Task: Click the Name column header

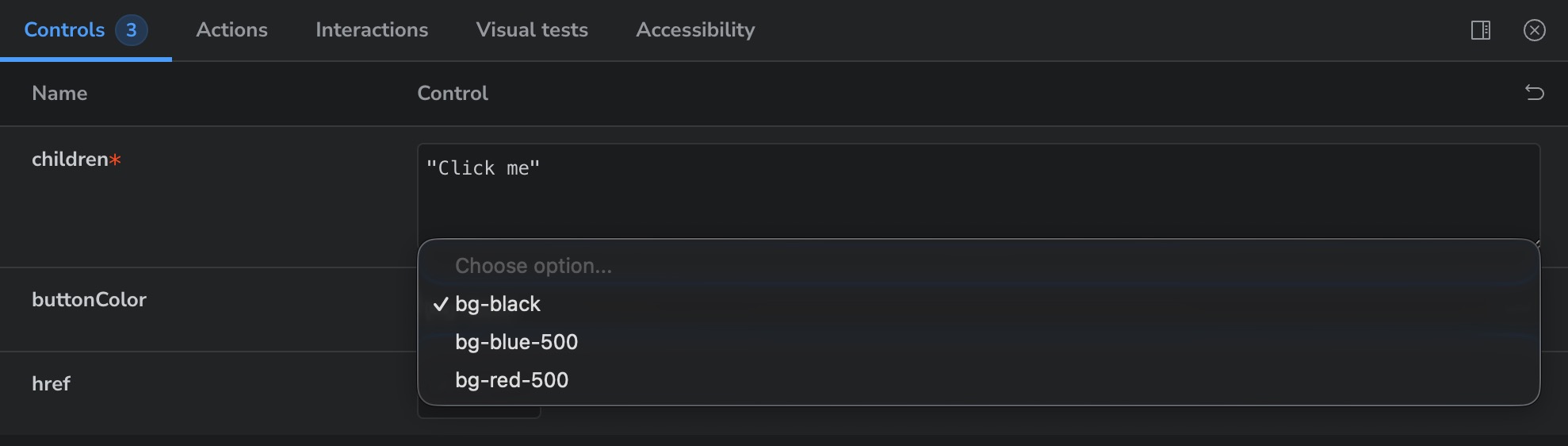Action: [59, 94]
